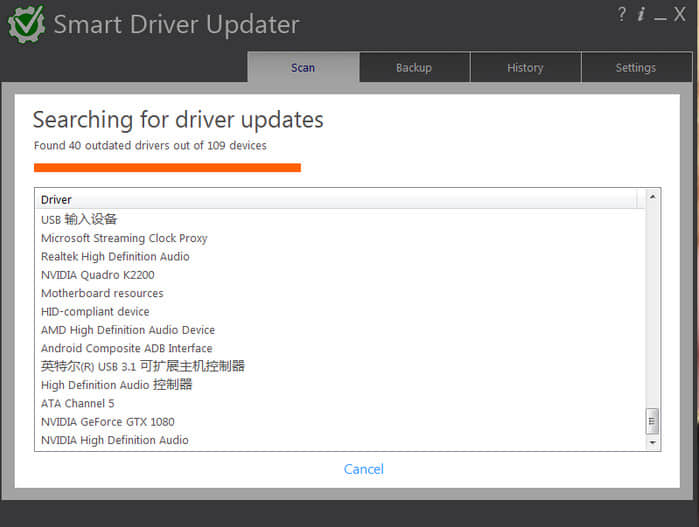This screenshot has height=527, width=699.
Task: Select the 'USB 输入设备' driver row
Action: point(340,219)
